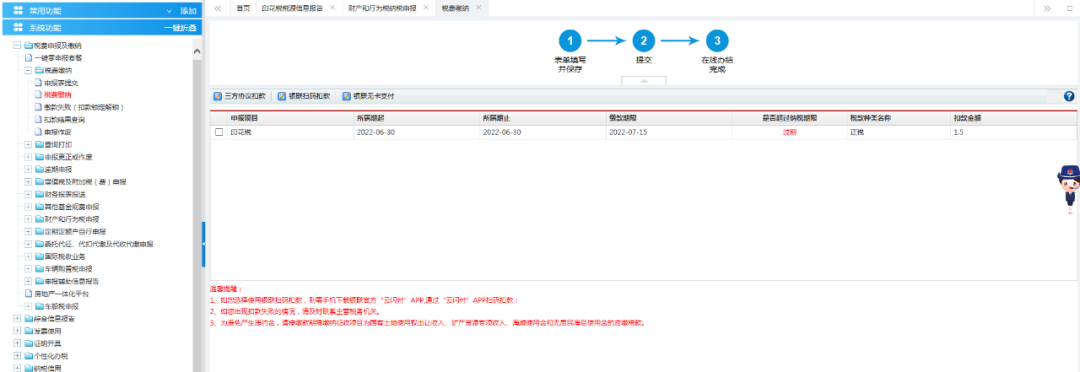The height and width of the screenshot is (372, 1080).
Task: Select 委托代征、代扣代缴及代收代缴申报 tree item
Action: [98, 244]
